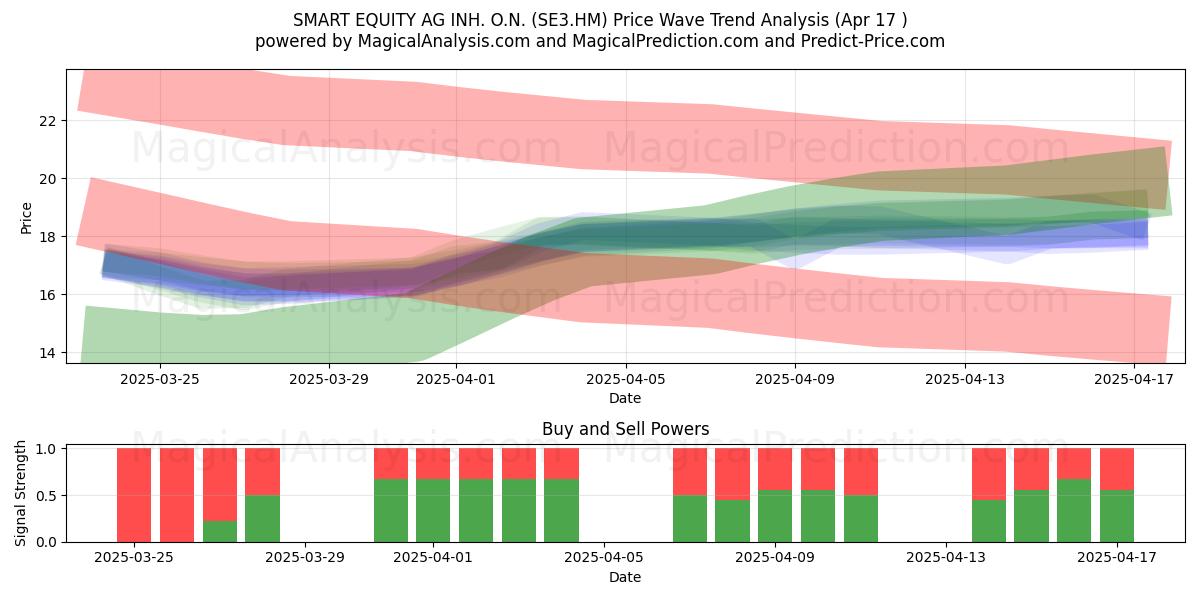Click Buy and Sell chart date tick '2025-03-29'
This screenshot has height=600, width=1200.
pyautogui.click(x=305, y=558)
